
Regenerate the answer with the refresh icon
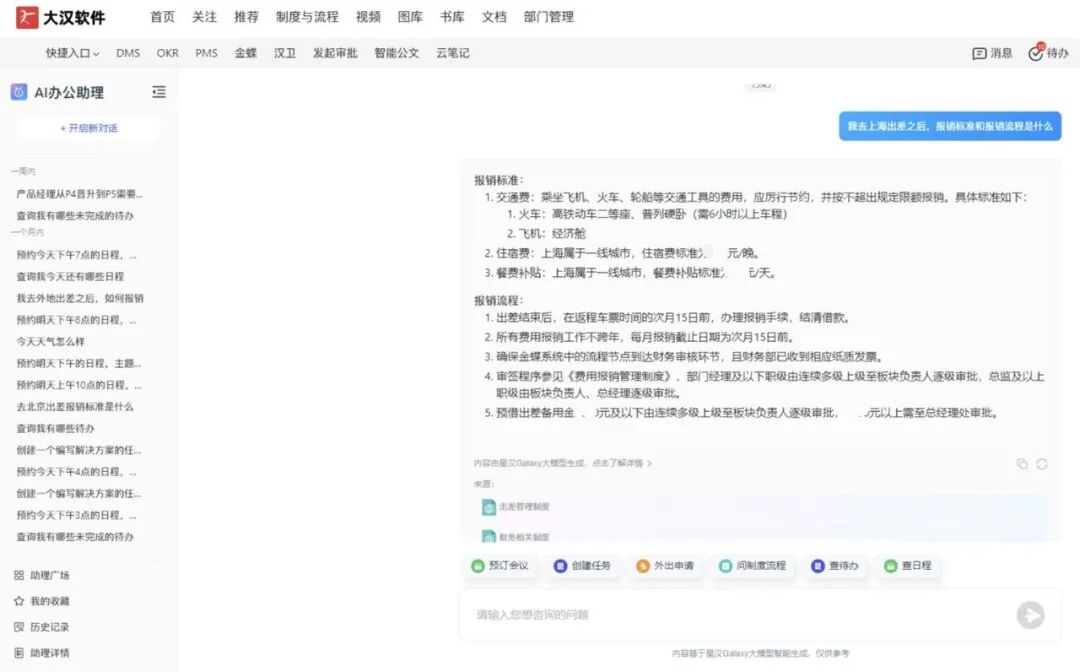[x=1041, y=464]
